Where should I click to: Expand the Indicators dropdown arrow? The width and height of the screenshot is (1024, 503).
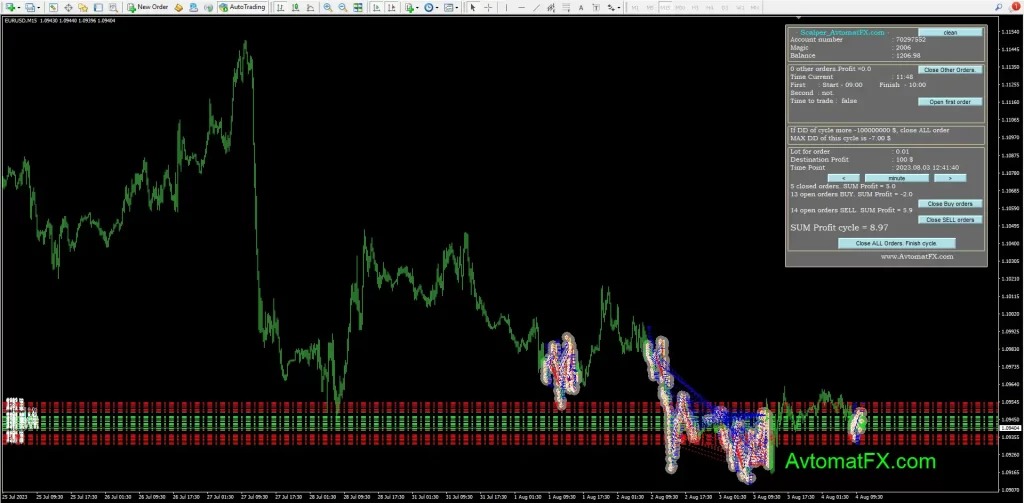pyautogui.click(x=418, y=8)
